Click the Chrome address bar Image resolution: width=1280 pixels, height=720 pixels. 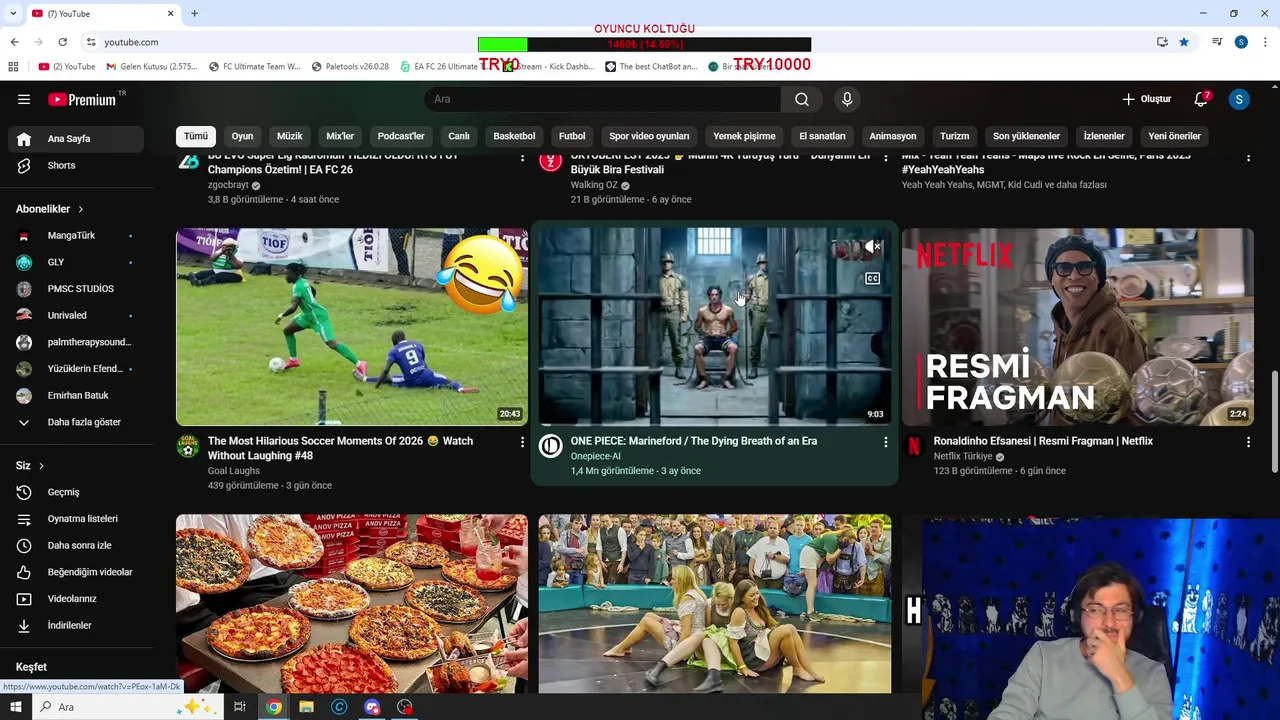pyautogui.click(x=615, y=42)
